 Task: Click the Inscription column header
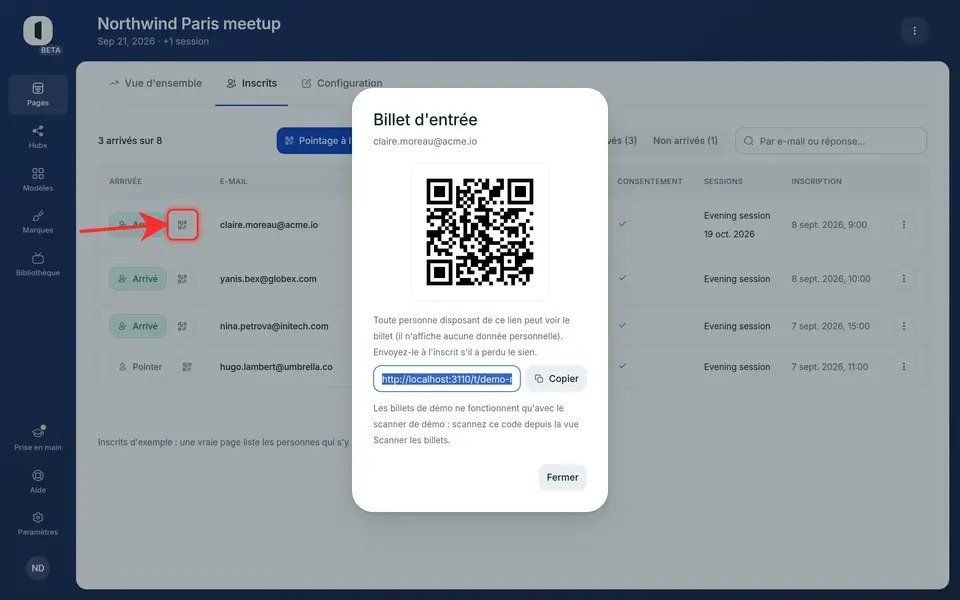(816, 181)
